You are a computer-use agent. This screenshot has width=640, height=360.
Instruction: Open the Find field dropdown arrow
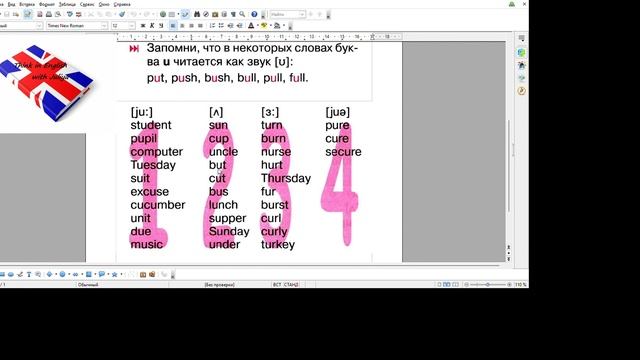[x=302, y=14]
